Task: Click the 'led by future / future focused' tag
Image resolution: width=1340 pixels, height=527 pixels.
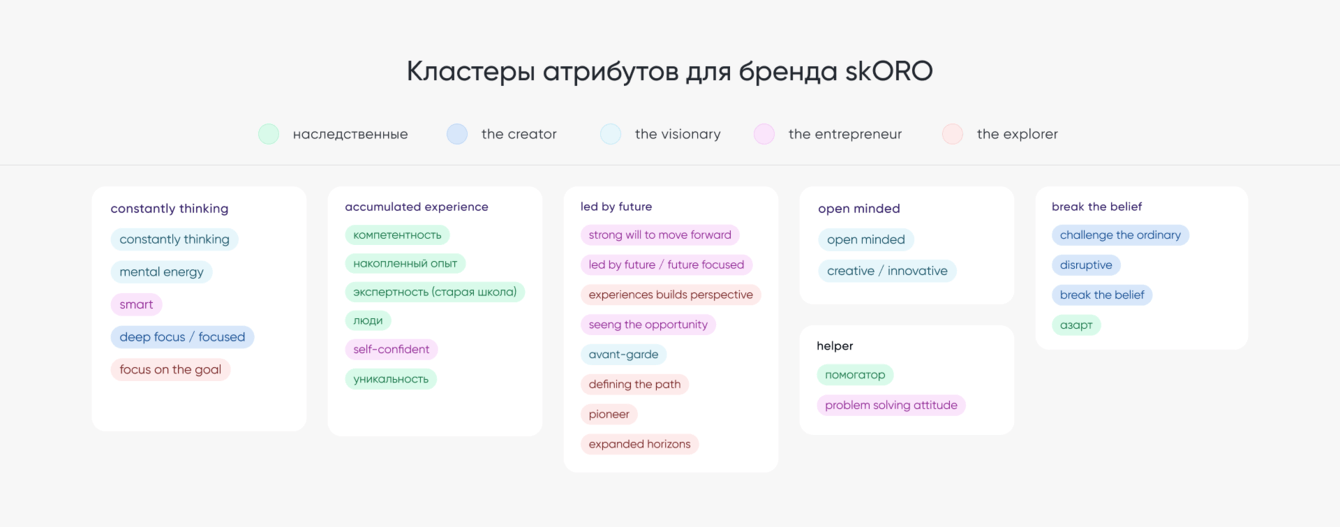Action: [667, 265]
